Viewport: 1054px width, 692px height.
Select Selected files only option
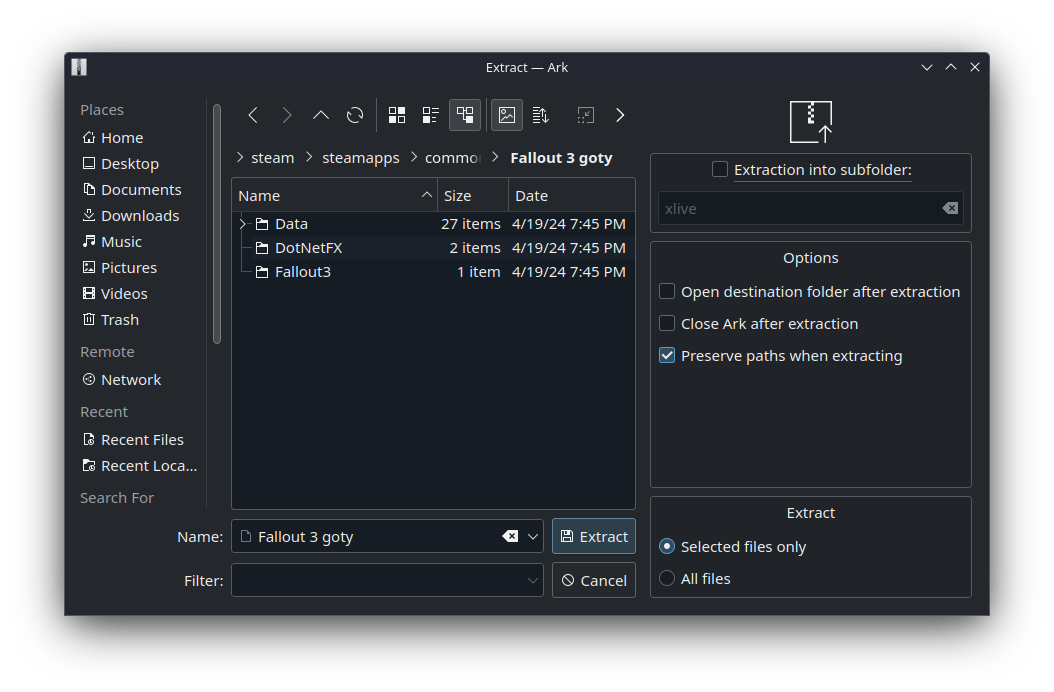point(667,546)
